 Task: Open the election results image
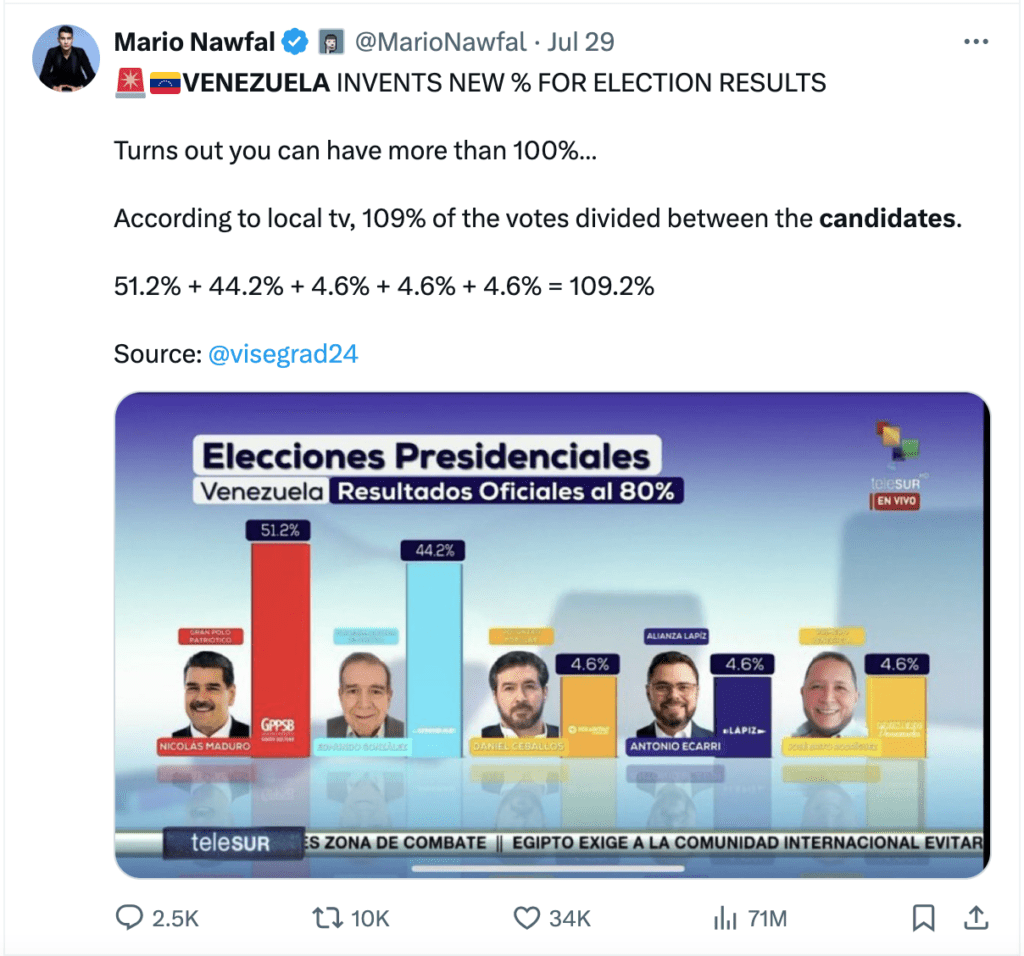pos(552,635)
